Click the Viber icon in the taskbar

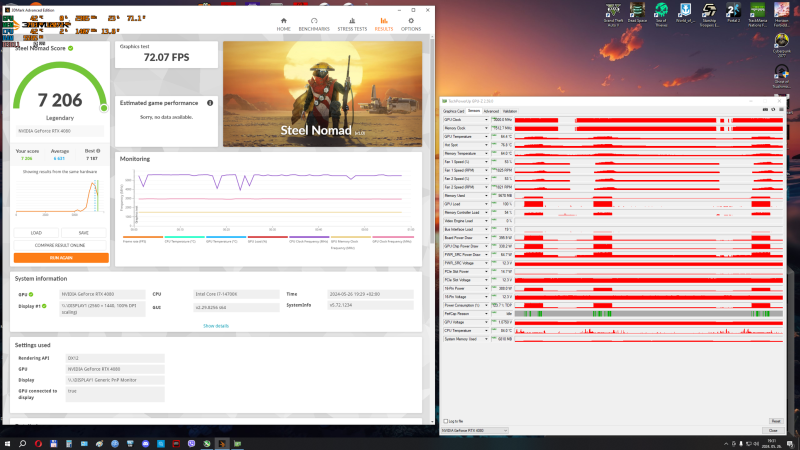point(191,443)
